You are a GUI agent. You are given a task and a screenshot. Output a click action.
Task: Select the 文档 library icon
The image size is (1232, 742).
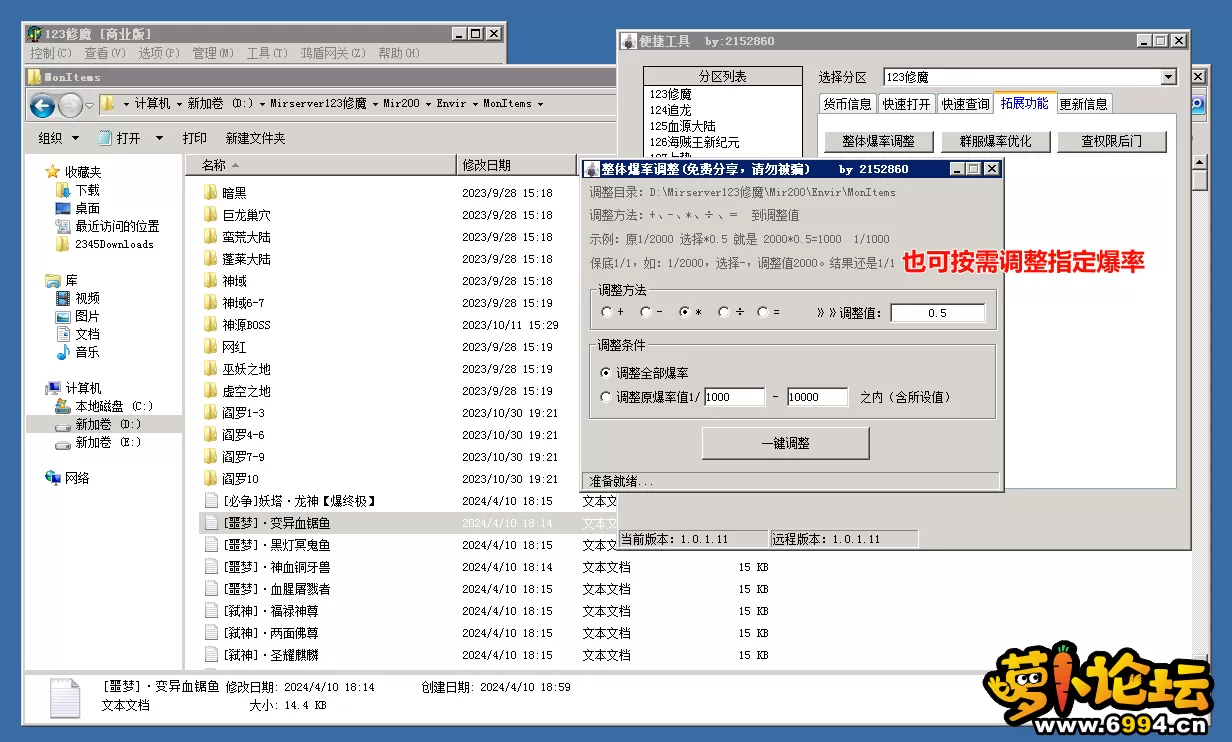(63, 334)
